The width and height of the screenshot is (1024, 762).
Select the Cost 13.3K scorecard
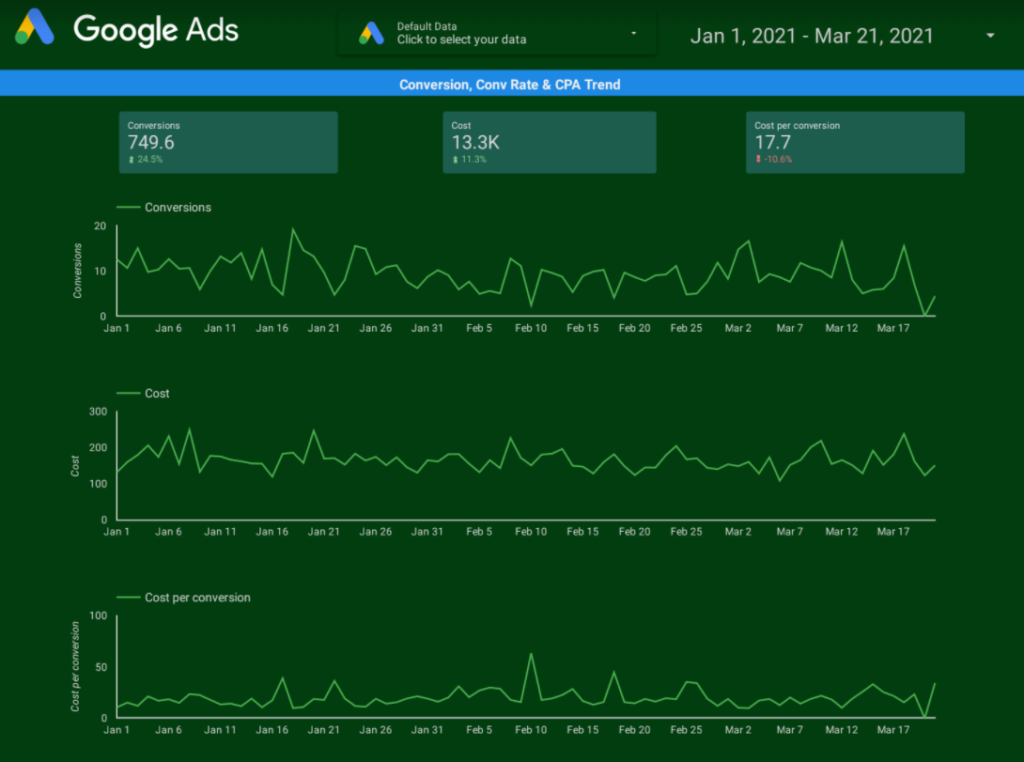[x=549, y=142]
